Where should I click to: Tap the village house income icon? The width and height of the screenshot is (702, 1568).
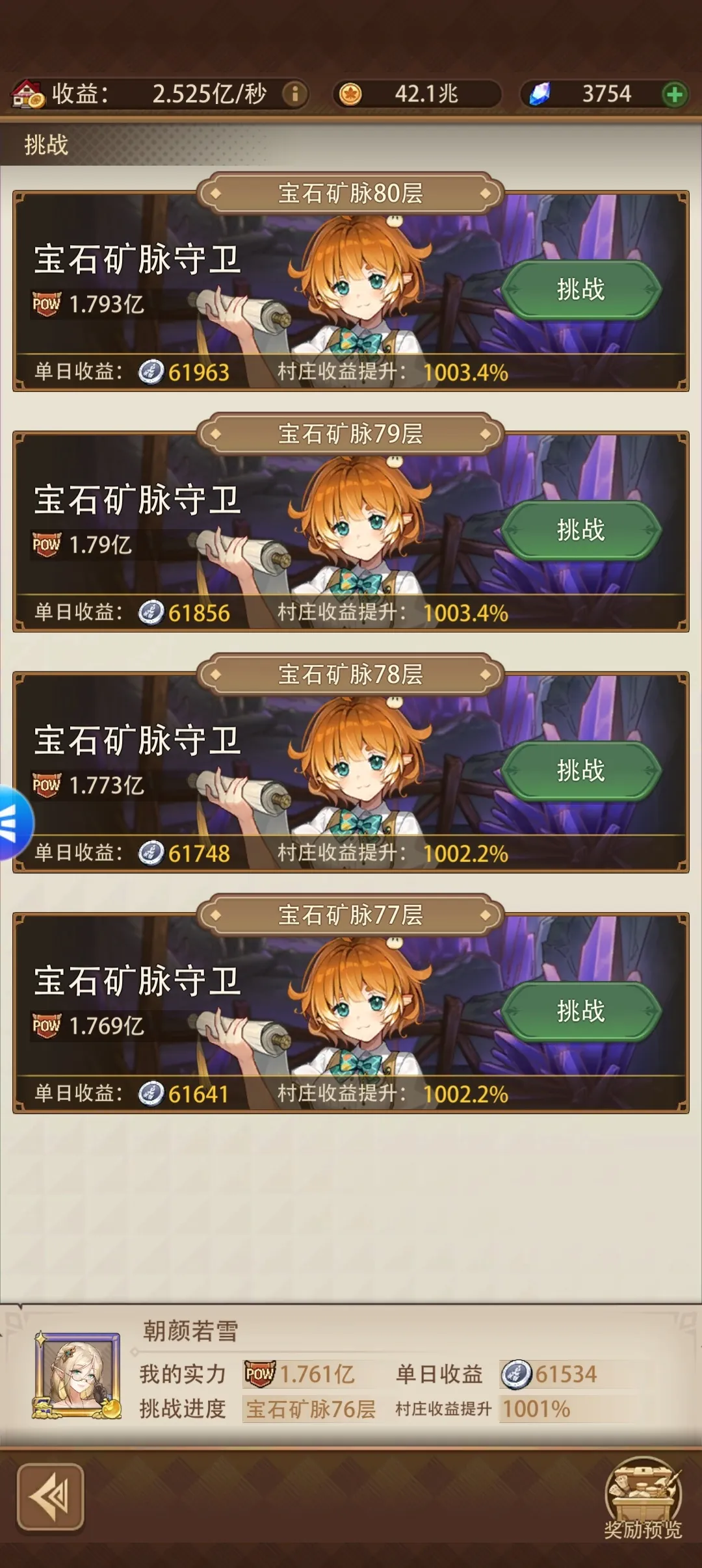click(x=28, y=94)
